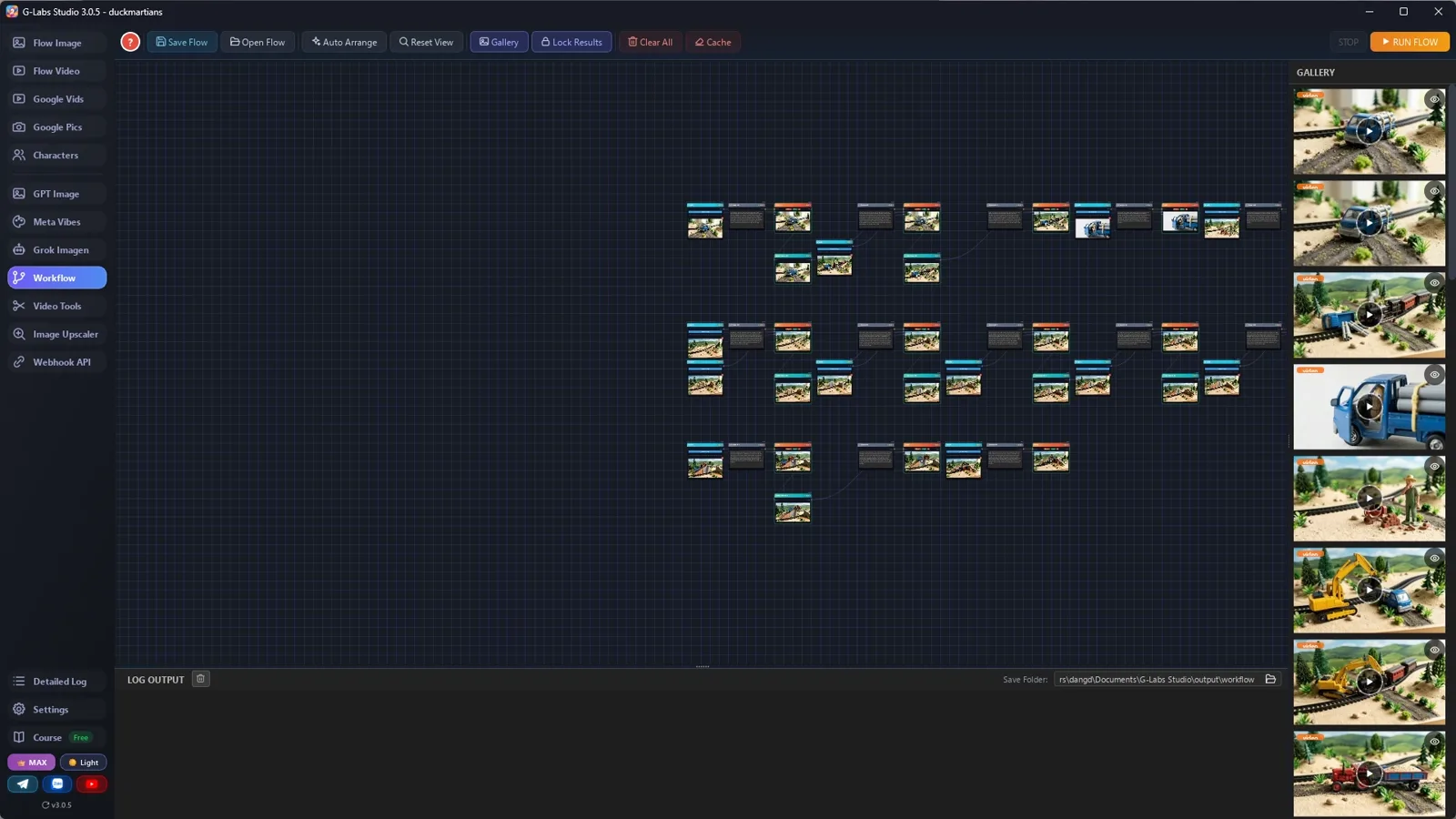Open Video Tools section

coord(57,306)
